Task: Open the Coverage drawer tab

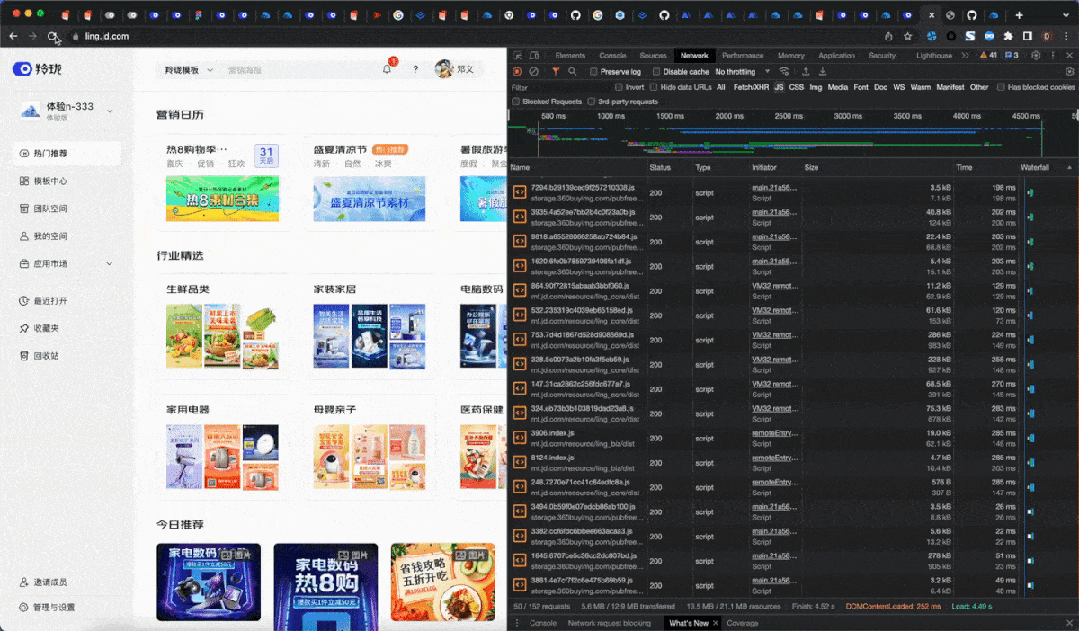Action: coord(742,623)
